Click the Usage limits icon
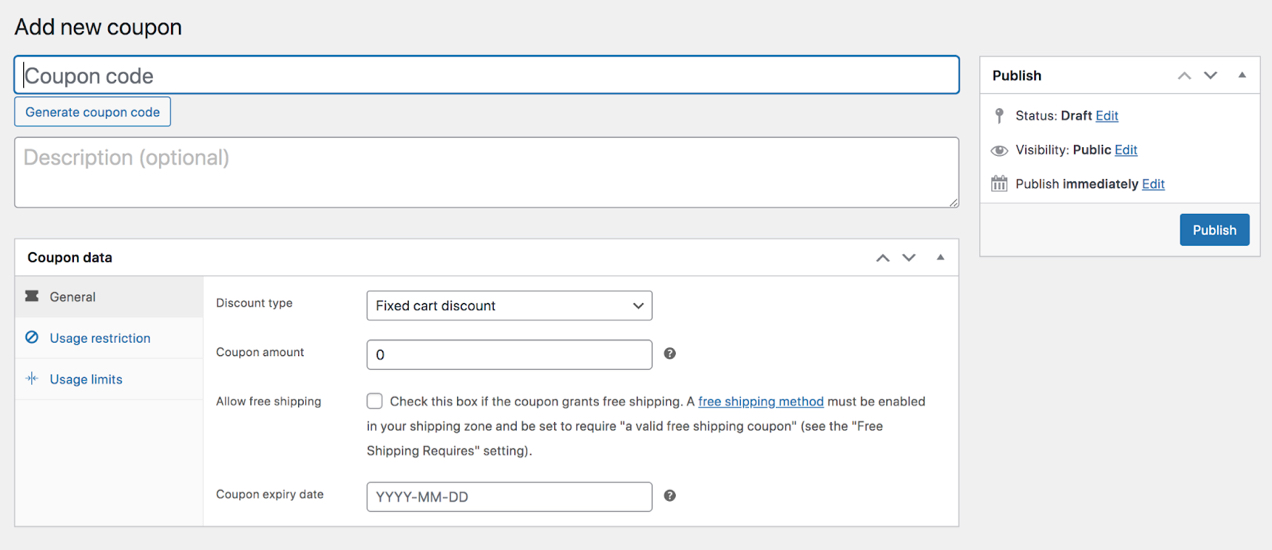 point(32,379)
